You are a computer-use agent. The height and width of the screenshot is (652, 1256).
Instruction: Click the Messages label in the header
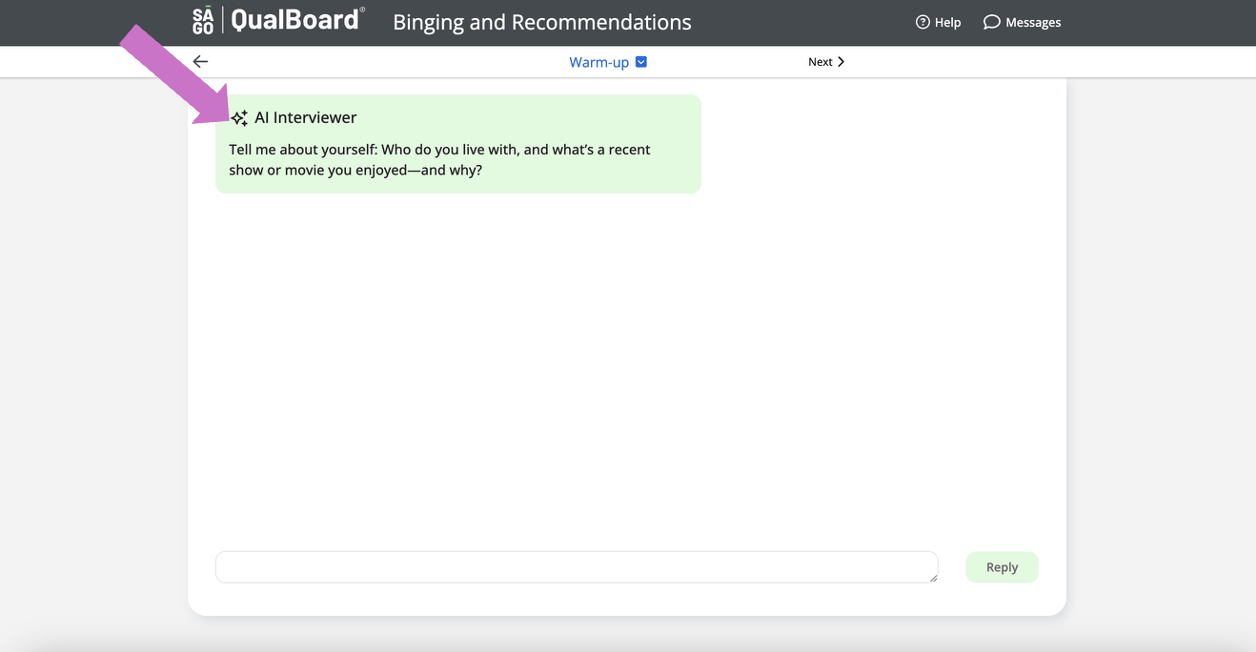pos(1032,21)
